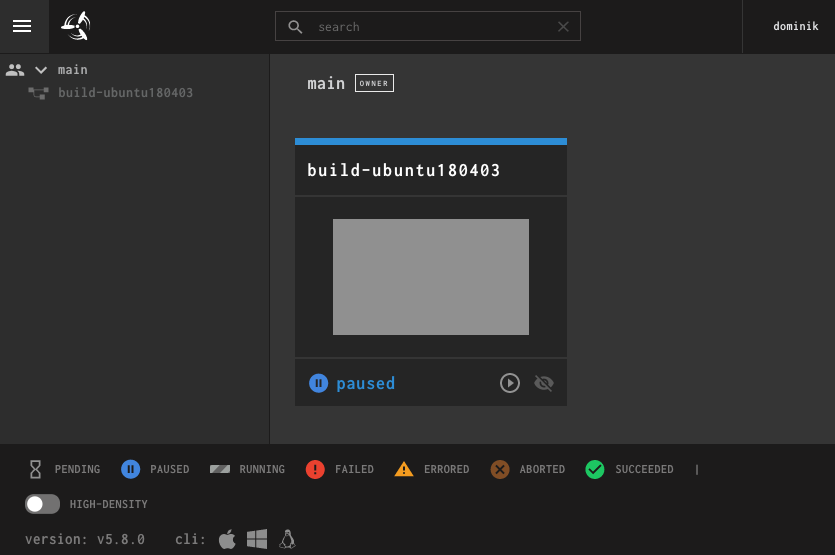The width and height of the screenshot is (835, 555).
Task: Click the version v5.8.0 text
Action: point(85,539)
